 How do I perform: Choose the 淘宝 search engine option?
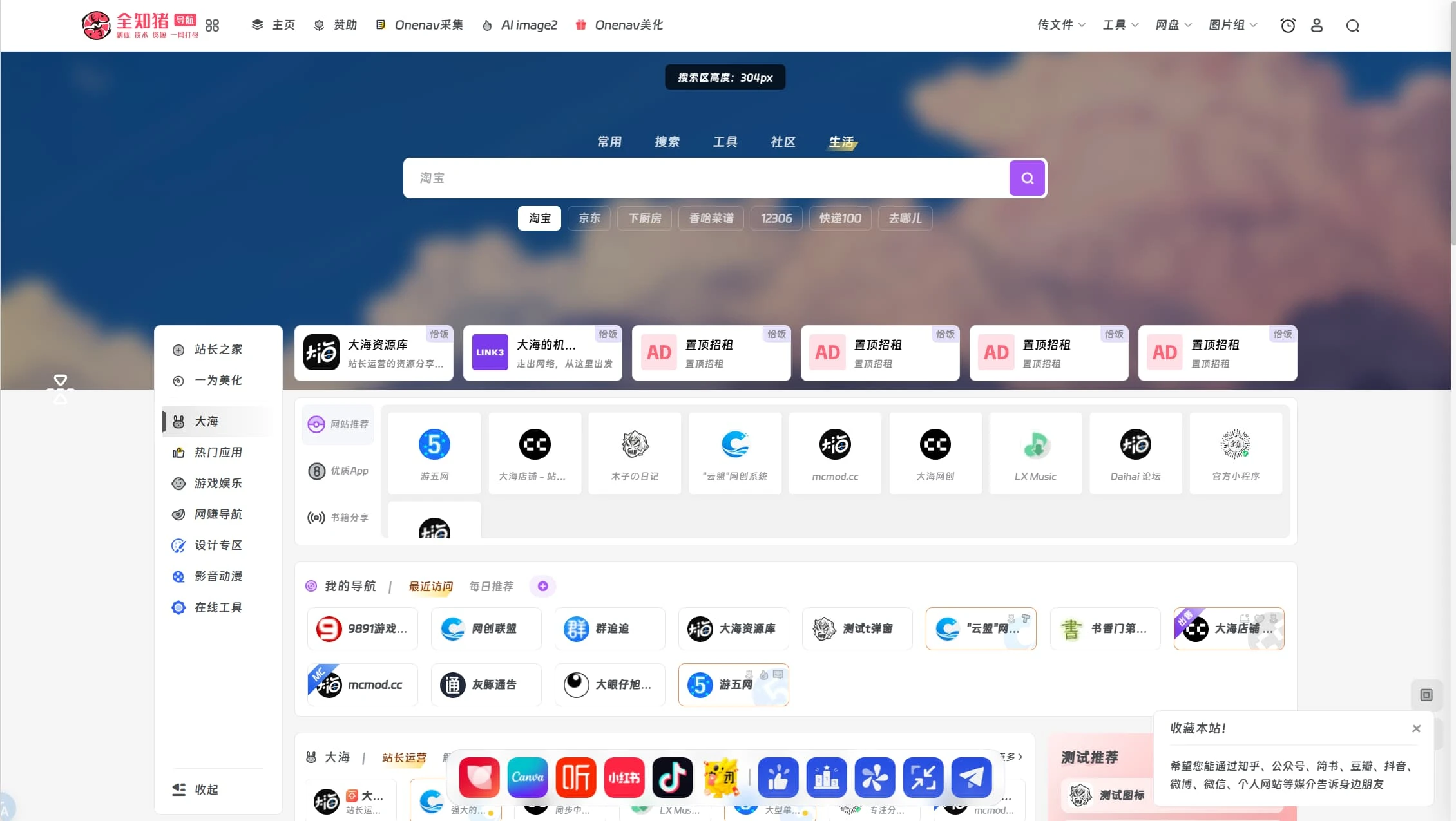[x=539, y=218]
